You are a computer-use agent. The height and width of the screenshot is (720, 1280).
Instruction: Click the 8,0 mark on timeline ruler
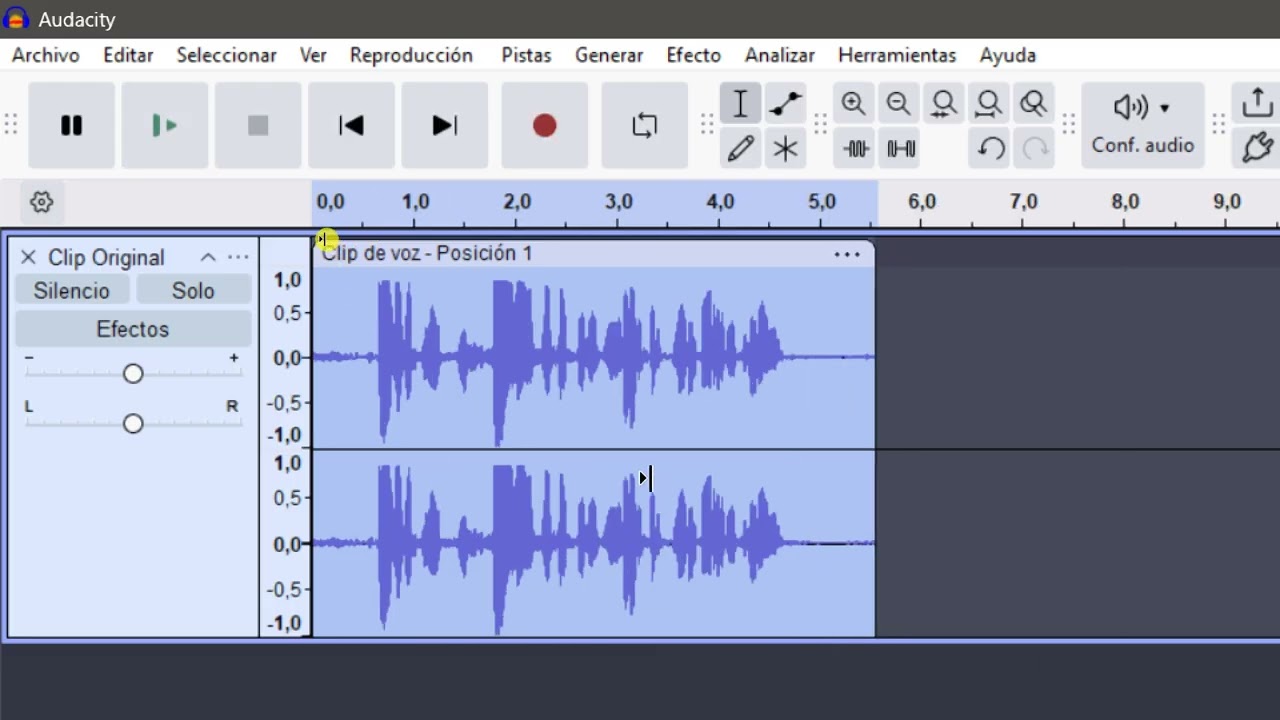pos(1125,202)
